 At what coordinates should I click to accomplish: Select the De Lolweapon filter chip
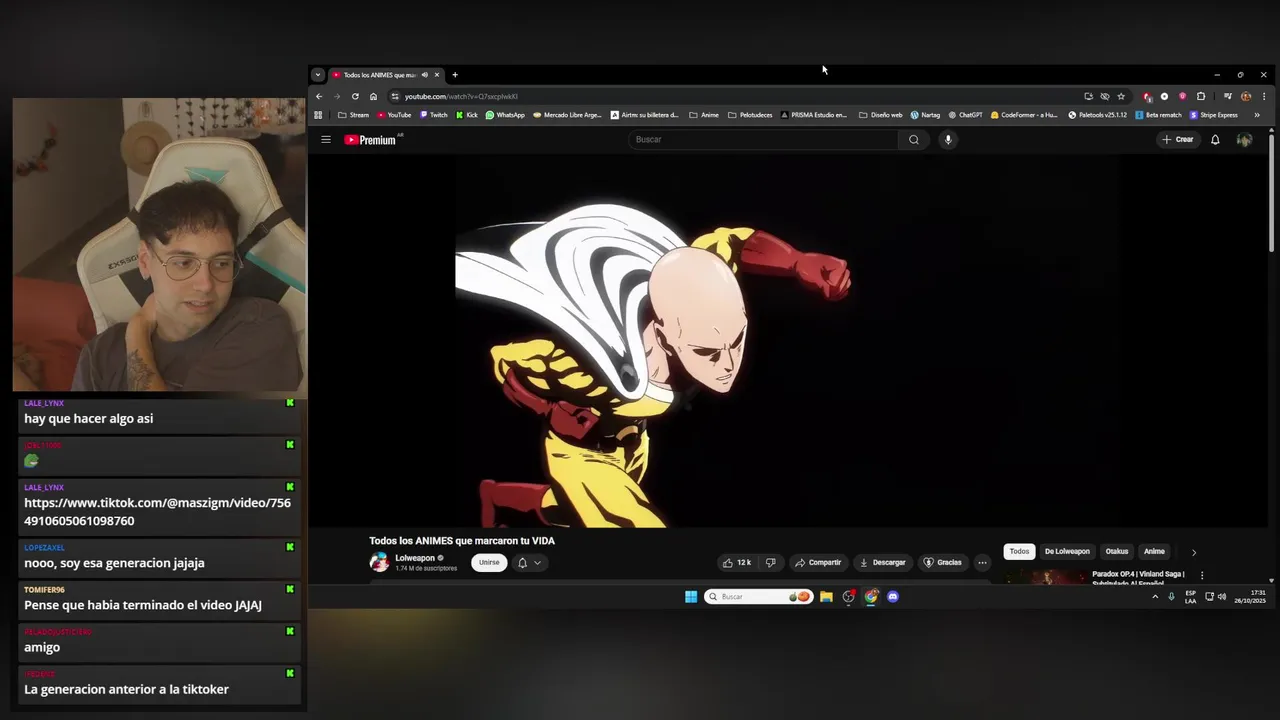tap(1067, 552)
